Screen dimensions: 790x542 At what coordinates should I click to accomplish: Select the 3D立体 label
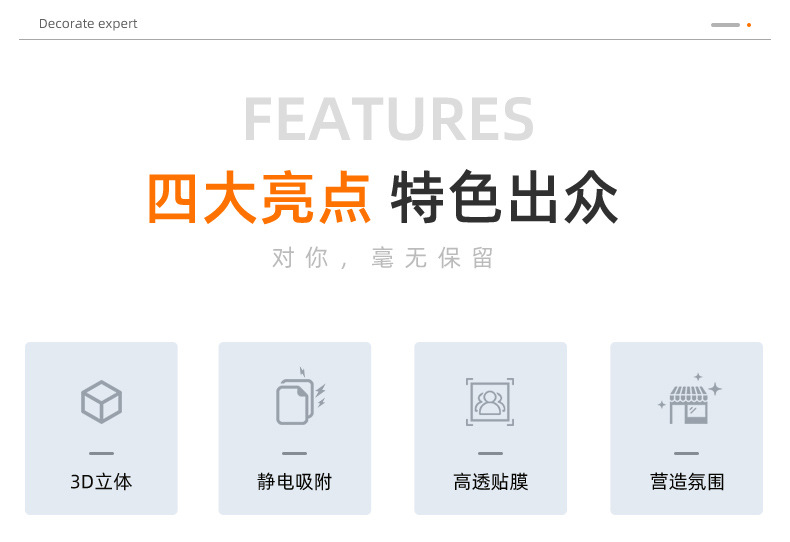pyautogui.click(x=101, y=482)
